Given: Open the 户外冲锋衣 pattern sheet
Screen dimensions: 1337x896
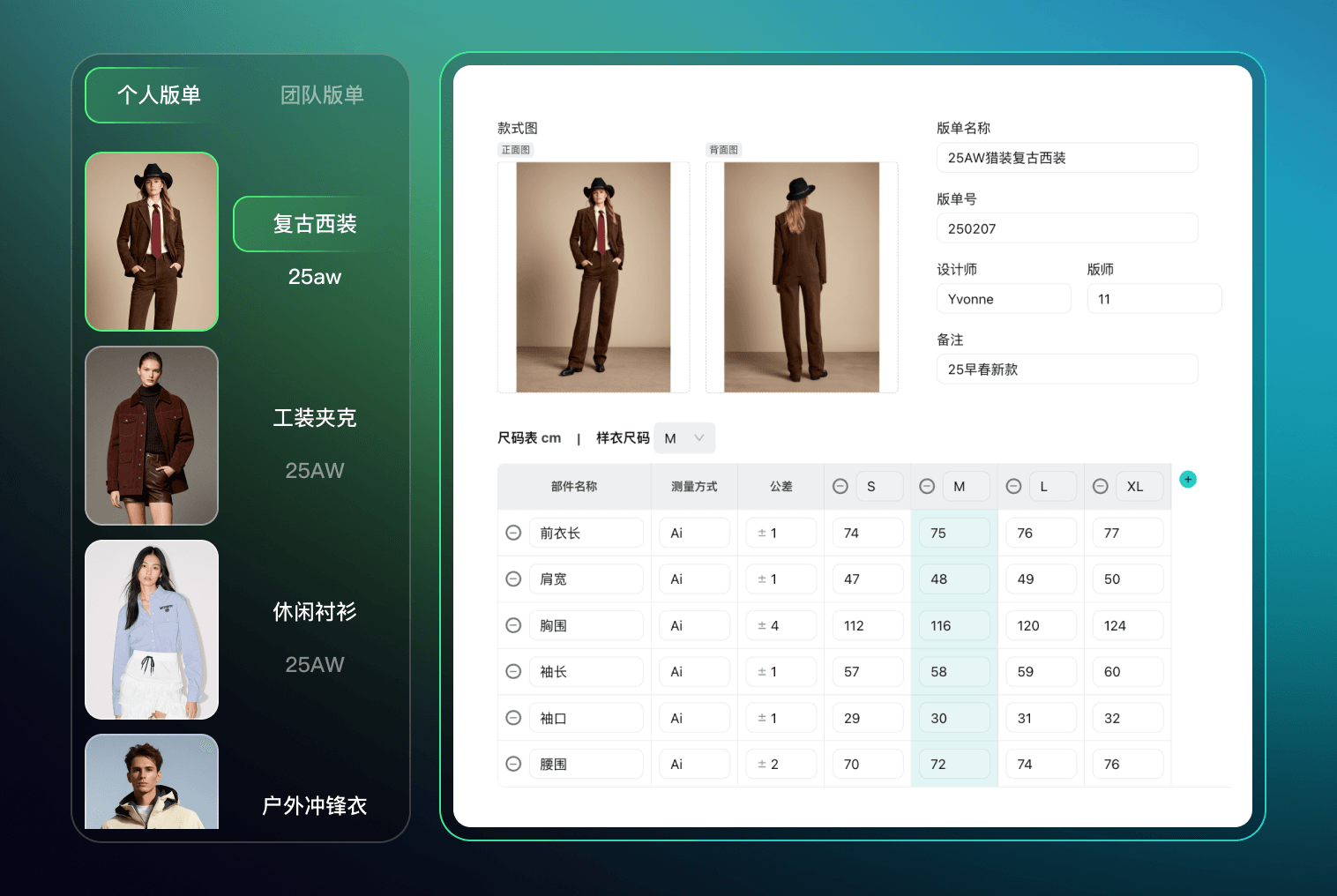Looking at the screenshot, I should click(315, 805).
